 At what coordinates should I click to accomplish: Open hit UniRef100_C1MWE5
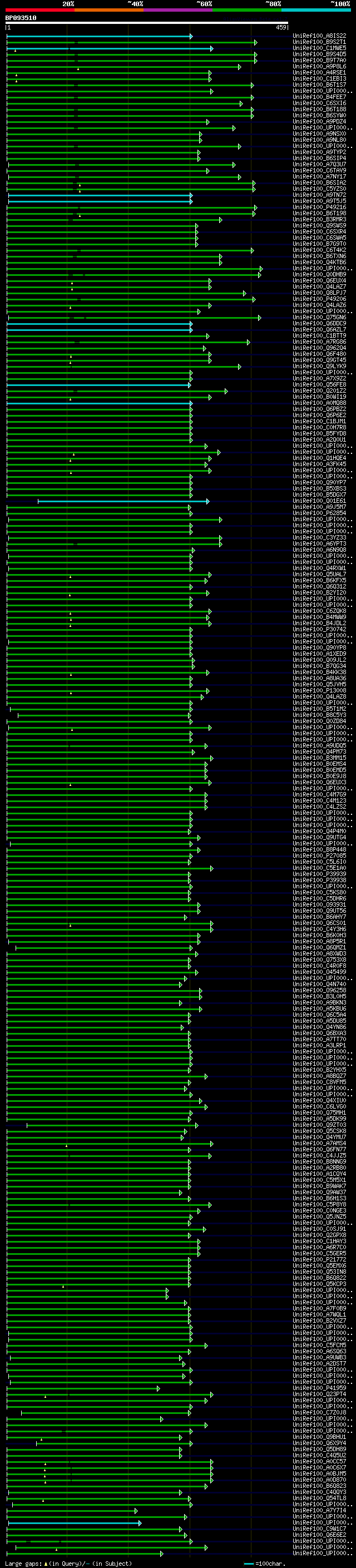tap(319, 48)
